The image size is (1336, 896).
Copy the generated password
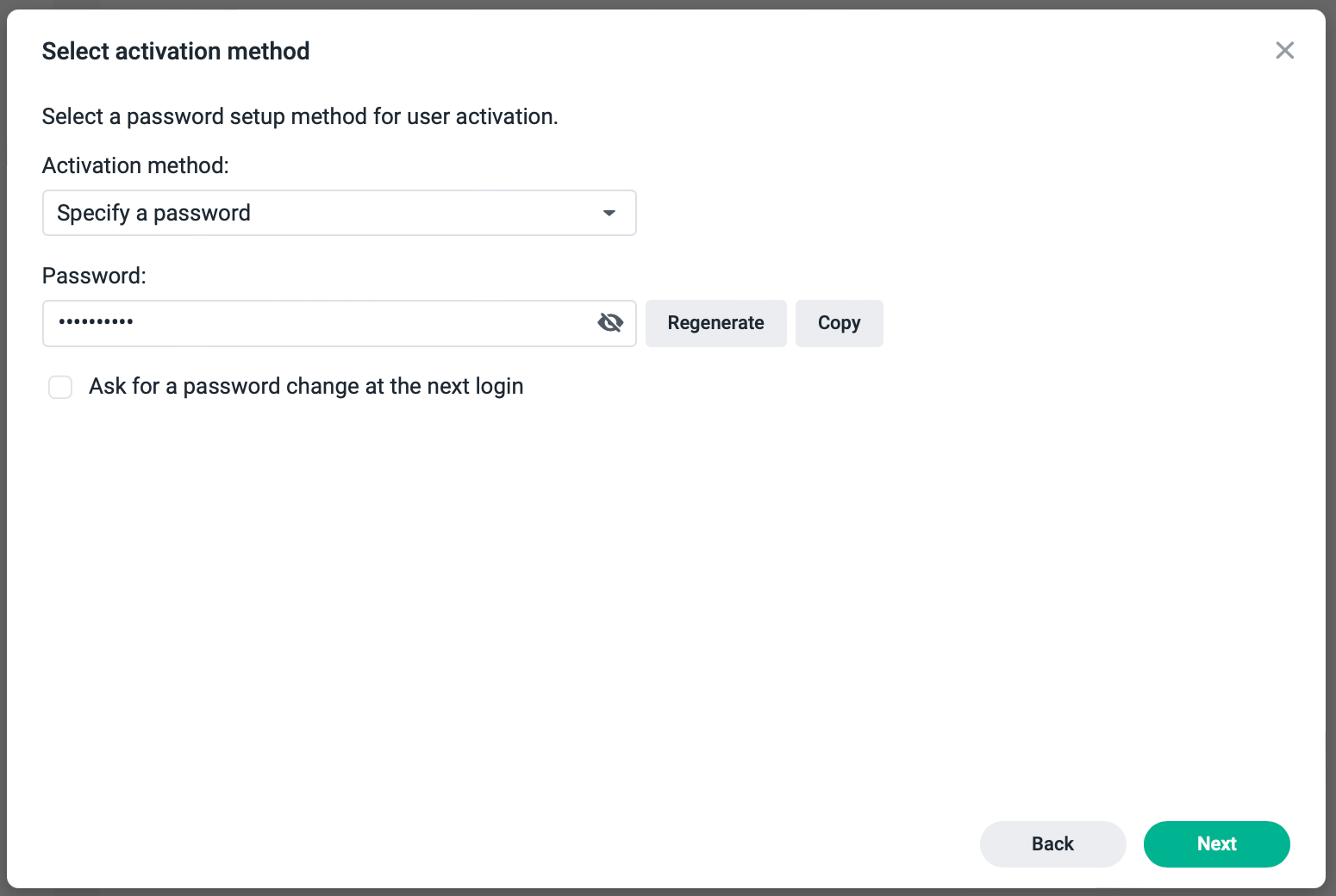pos(839,323)
